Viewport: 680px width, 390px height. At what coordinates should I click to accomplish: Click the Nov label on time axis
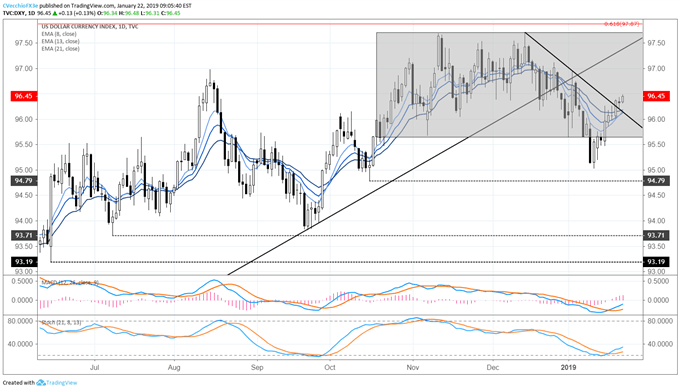click(413, 367)
